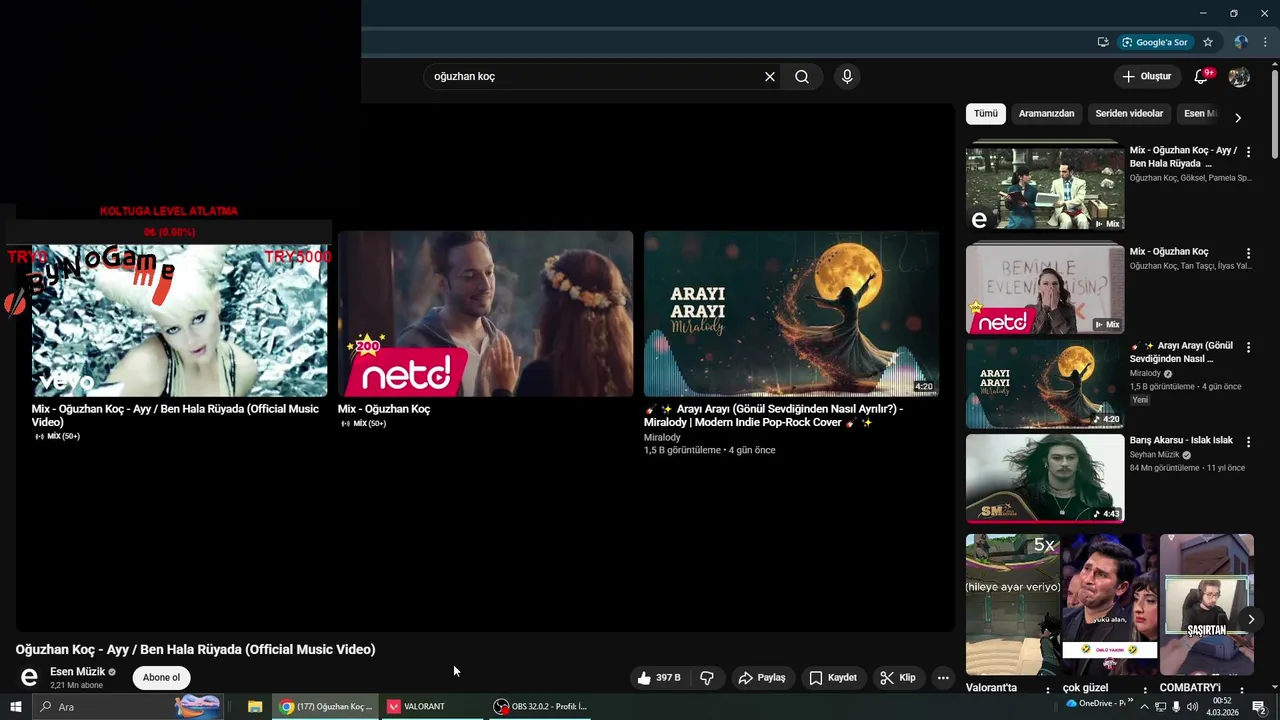
Task: Select the Aramanızdan filter chip
Action: (x=1046, y=114)
